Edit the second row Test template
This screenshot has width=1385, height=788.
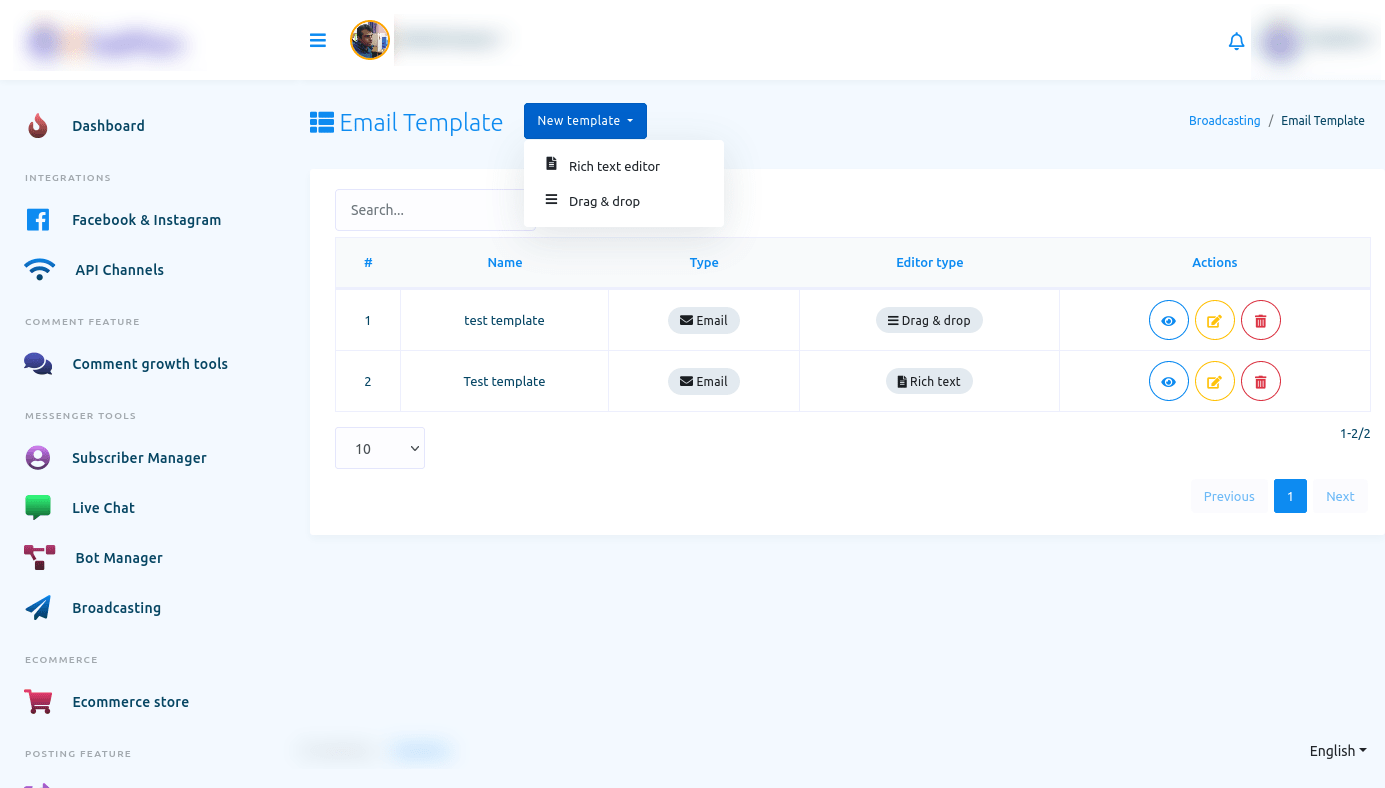1214,382
